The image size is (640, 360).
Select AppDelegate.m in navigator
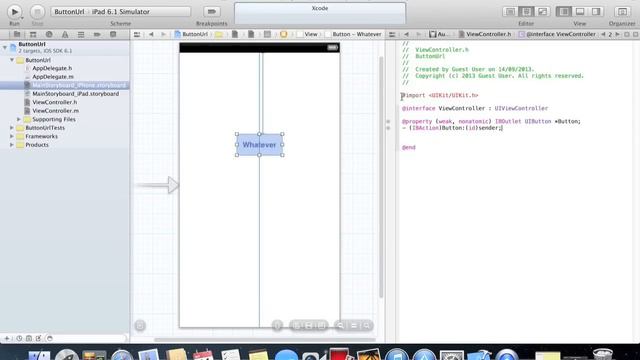[x=53, y=77]
